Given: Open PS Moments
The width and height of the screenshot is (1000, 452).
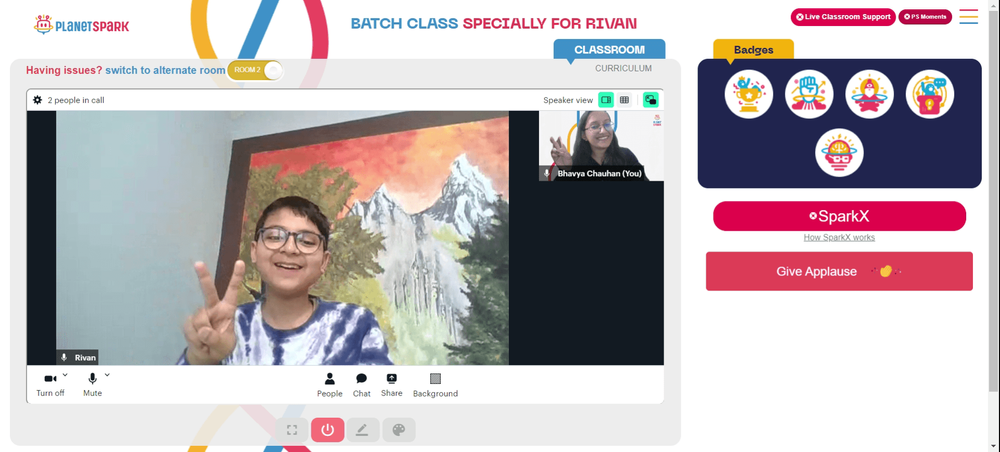Looking at the screenshot, I should [x=925, y=17].
